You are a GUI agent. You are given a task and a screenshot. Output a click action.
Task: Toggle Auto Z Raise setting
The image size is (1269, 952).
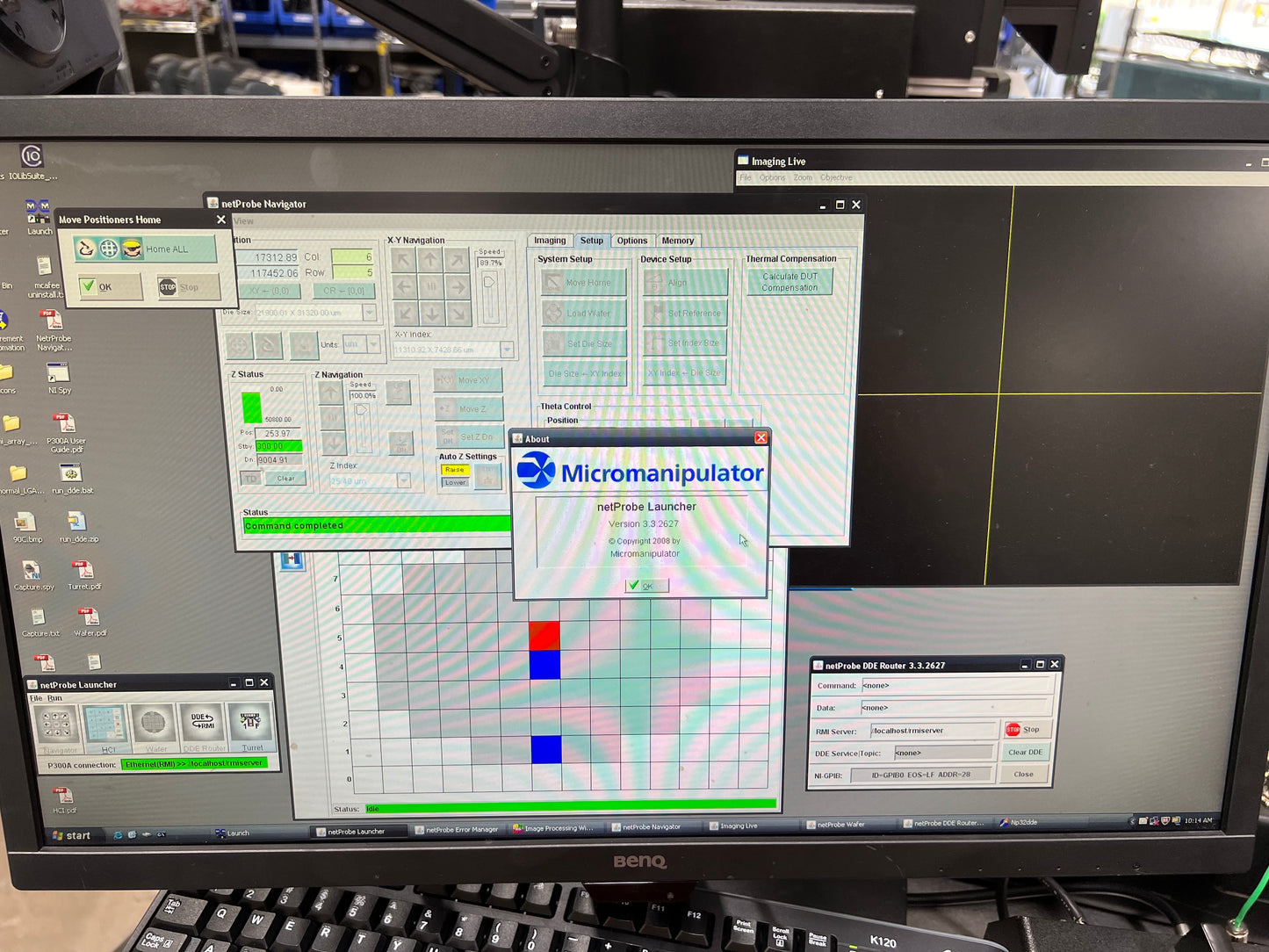pyautogui.click(x=454, y=470)
